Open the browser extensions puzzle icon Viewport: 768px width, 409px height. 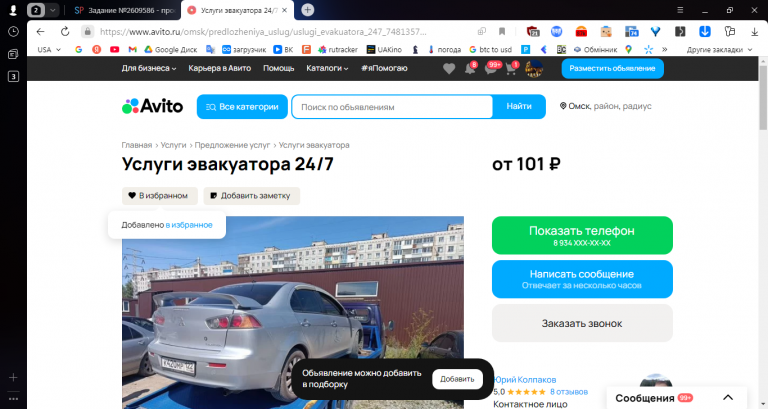point(730,31)
